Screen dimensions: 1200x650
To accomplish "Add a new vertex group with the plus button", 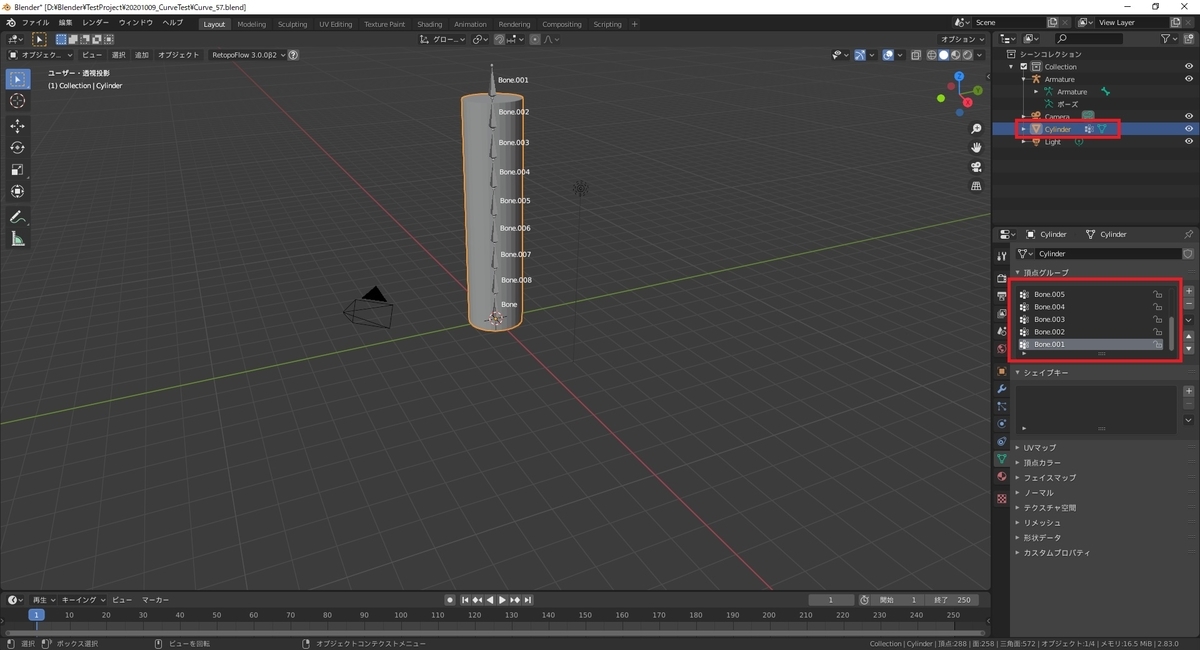I will pos(1189,291).
